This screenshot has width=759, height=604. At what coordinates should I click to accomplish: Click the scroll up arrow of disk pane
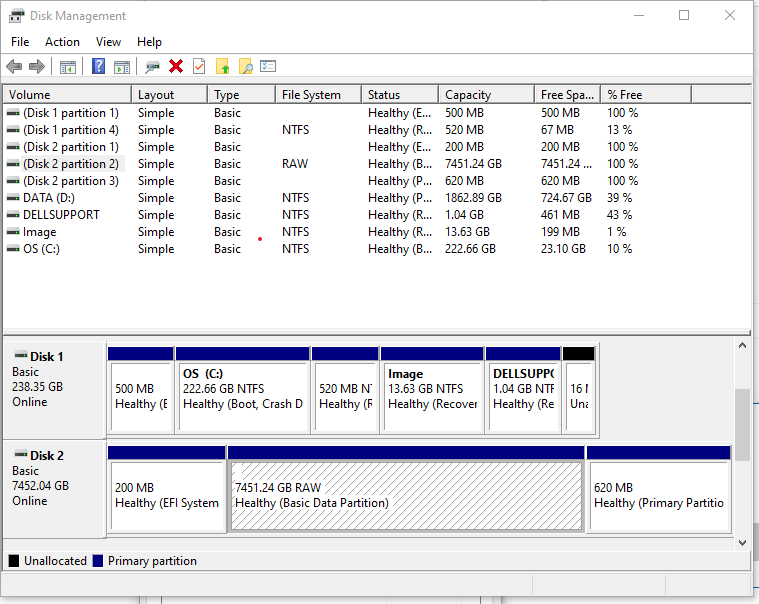[742, 346]
